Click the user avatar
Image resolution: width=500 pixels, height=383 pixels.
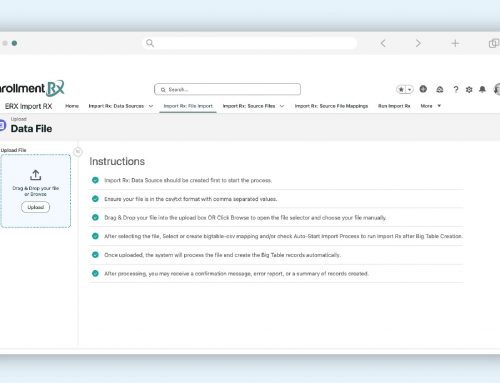click(497, 89)
